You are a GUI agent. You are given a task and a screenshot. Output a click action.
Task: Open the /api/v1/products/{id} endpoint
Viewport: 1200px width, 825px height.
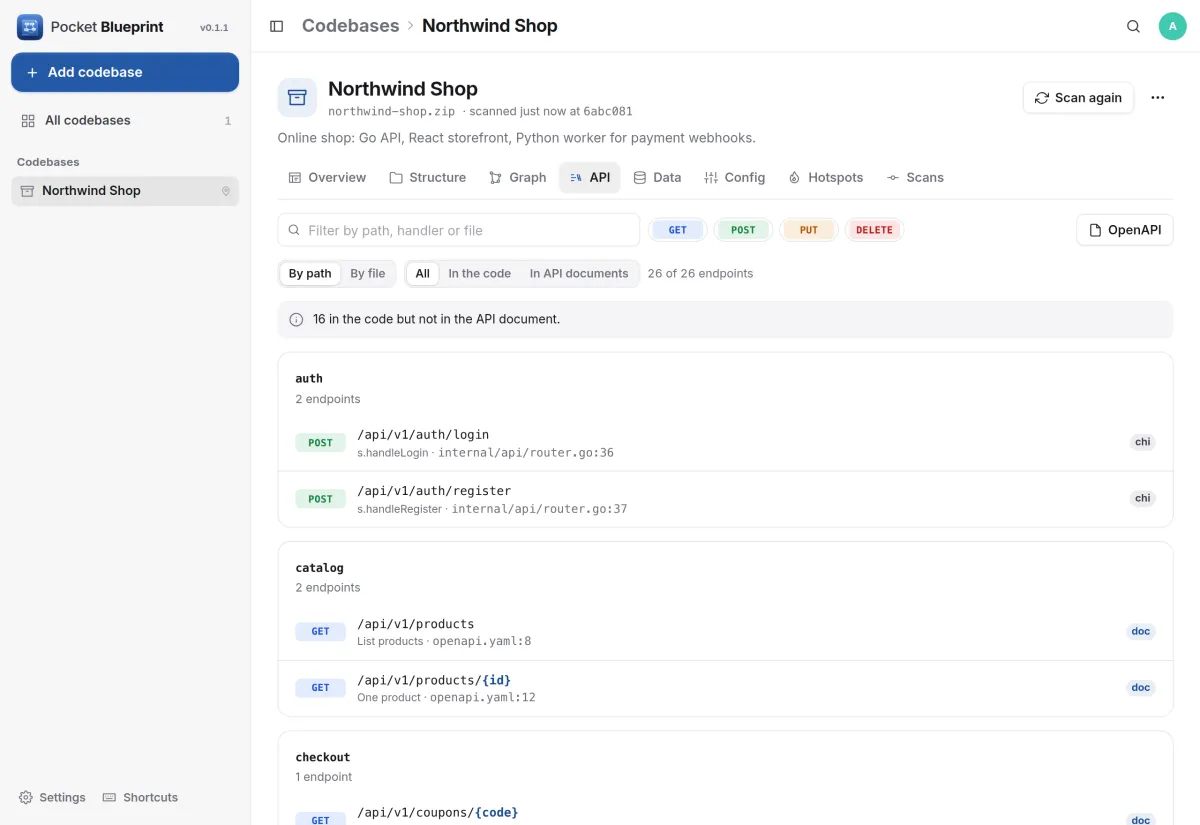pos(725,688)
